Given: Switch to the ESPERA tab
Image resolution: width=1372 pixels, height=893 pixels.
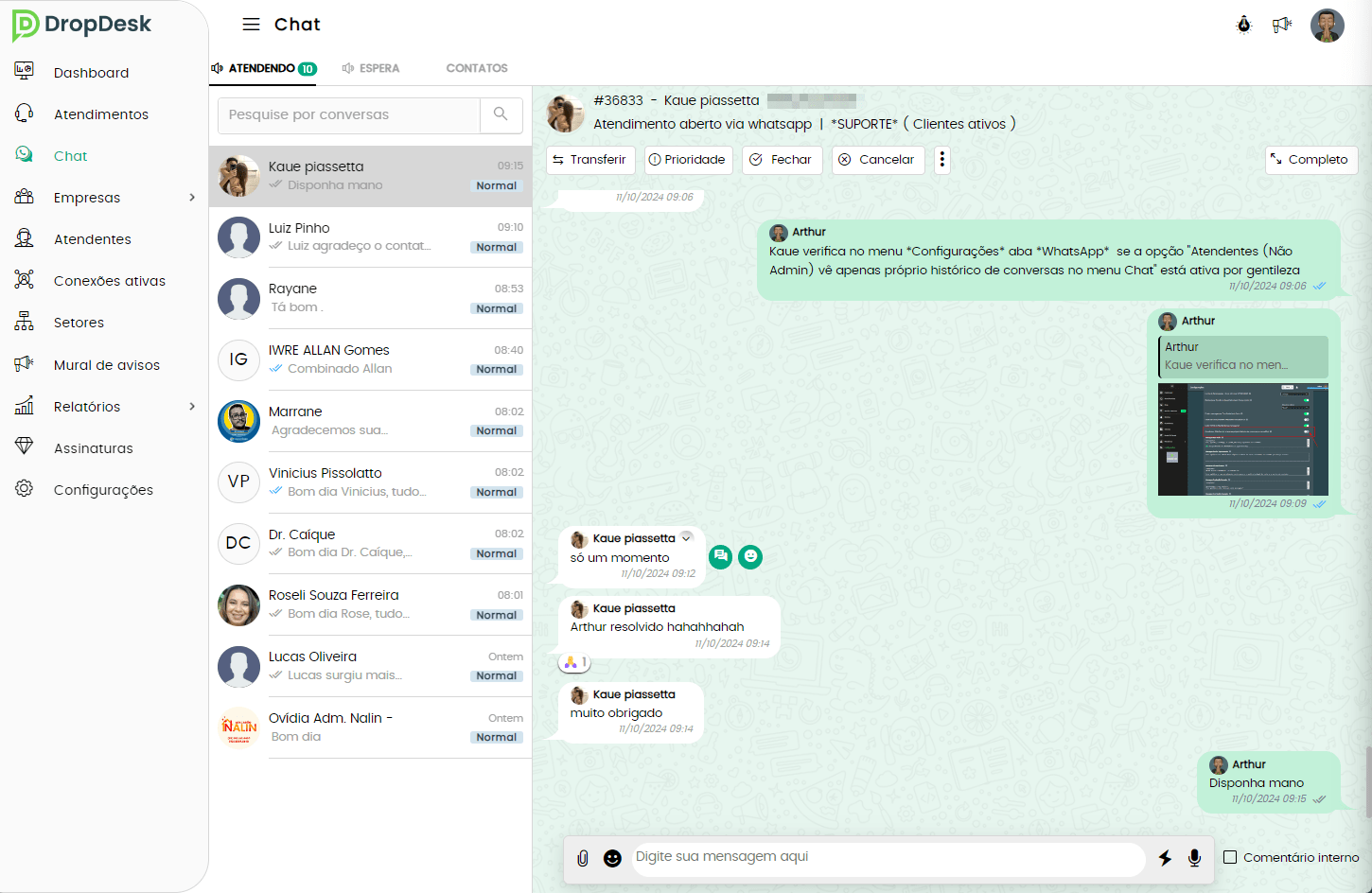Looking at the screenshot, I should 371,68.
